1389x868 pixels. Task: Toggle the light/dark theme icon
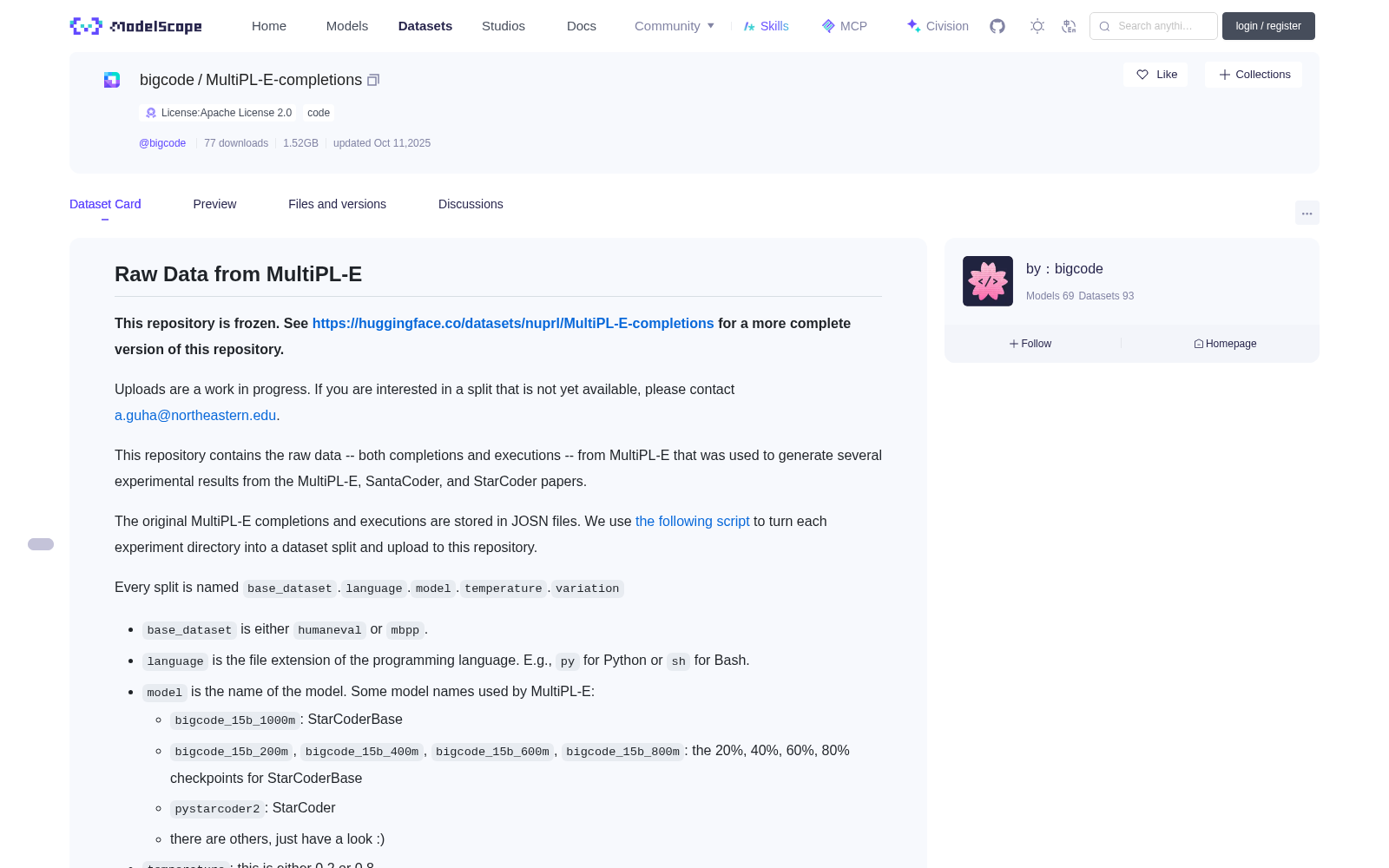click(1037, 26)
